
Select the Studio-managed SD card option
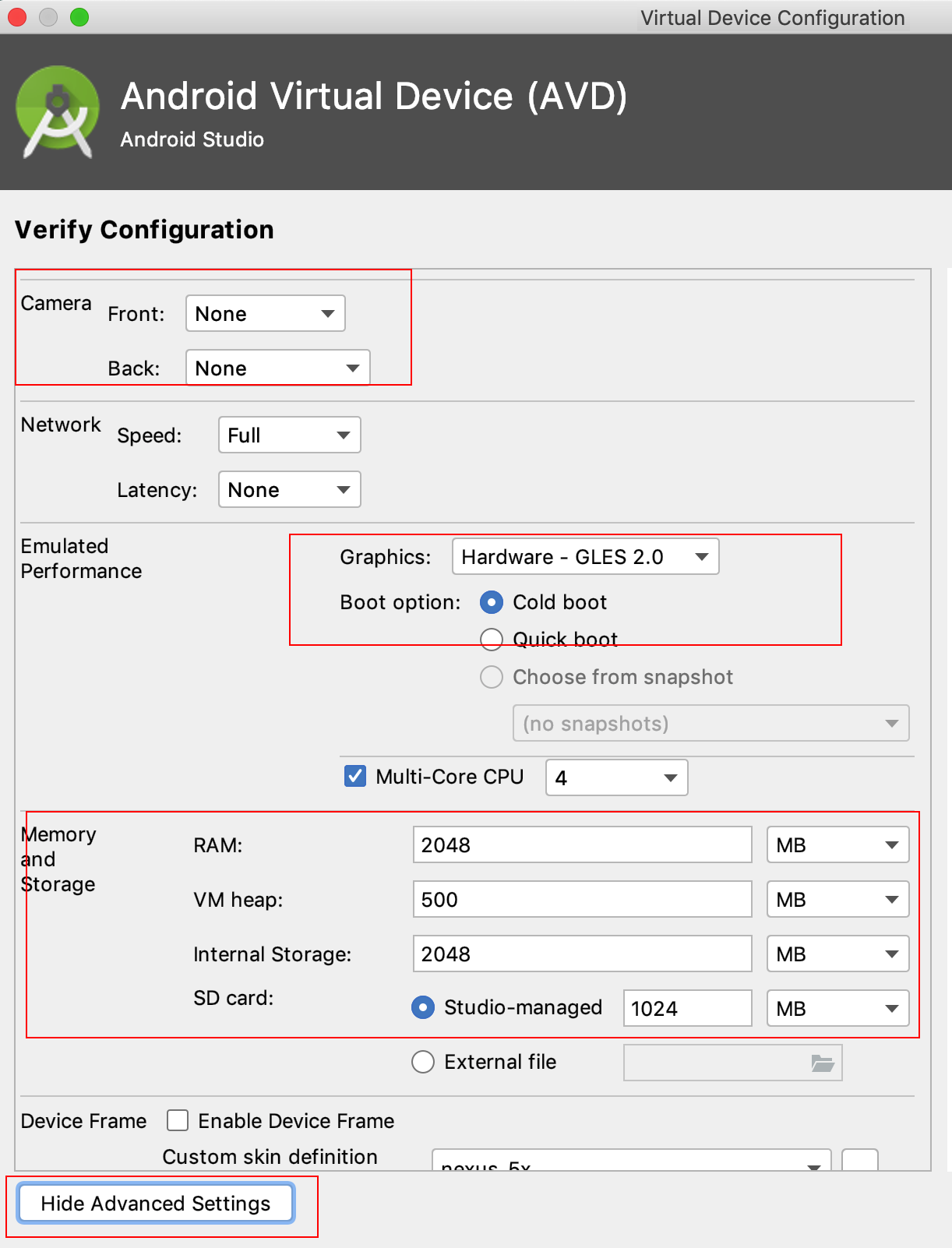tap(423, 1007)
